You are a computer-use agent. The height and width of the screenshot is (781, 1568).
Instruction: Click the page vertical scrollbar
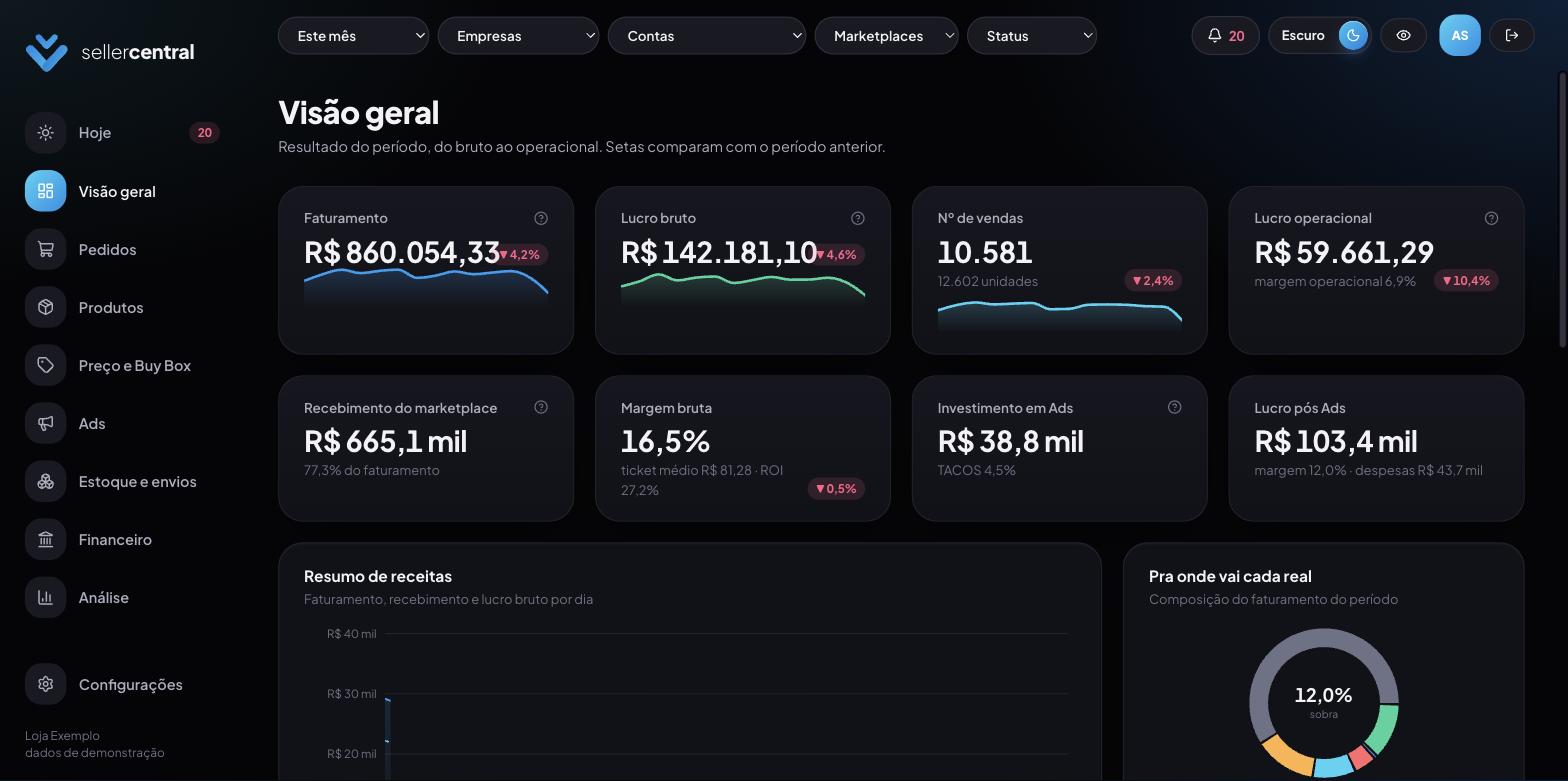(1562, 210)
